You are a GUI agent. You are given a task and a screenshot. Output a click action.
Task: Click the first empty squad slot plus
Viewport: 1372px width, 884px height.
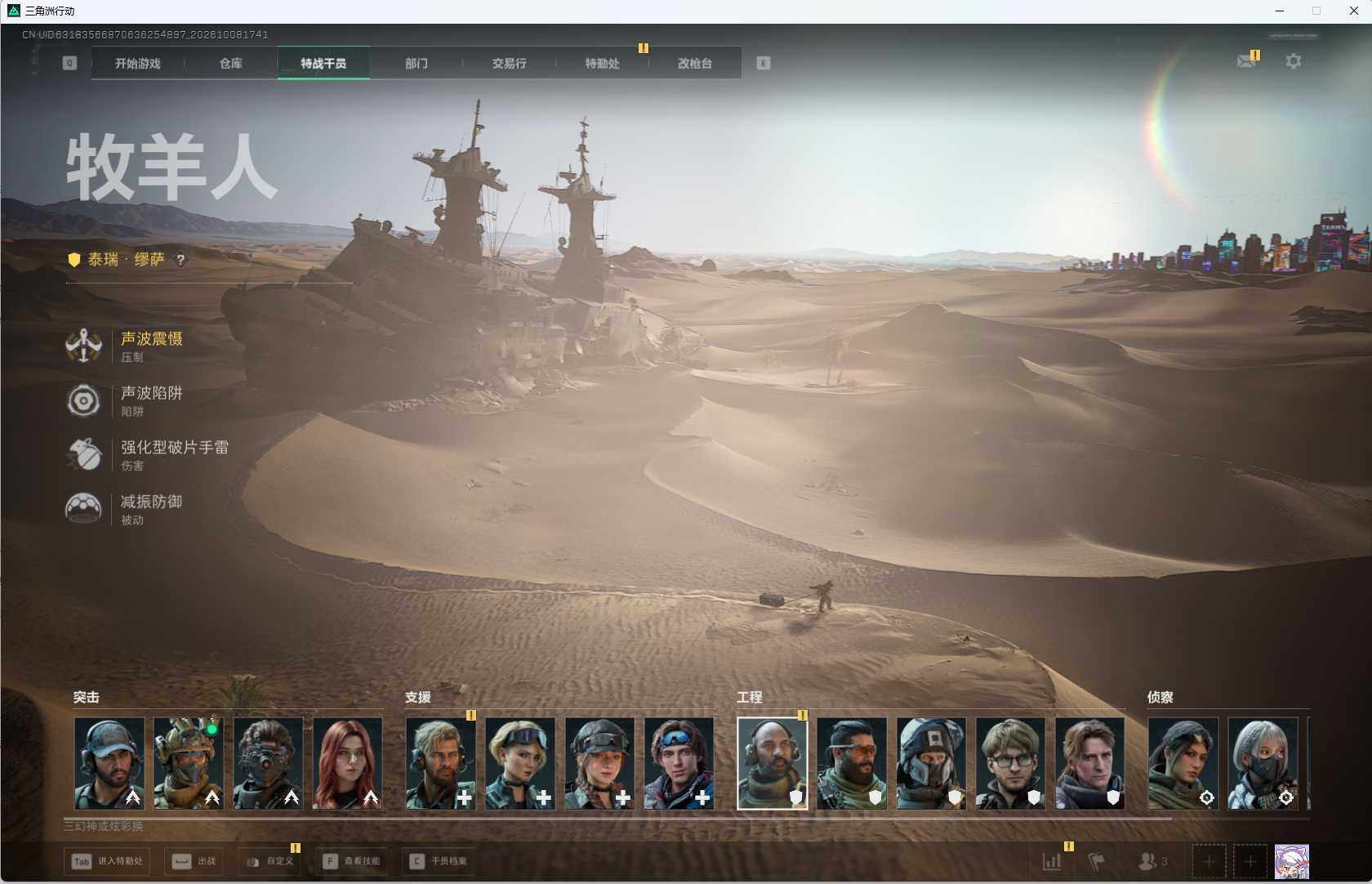pos(1209,862)
